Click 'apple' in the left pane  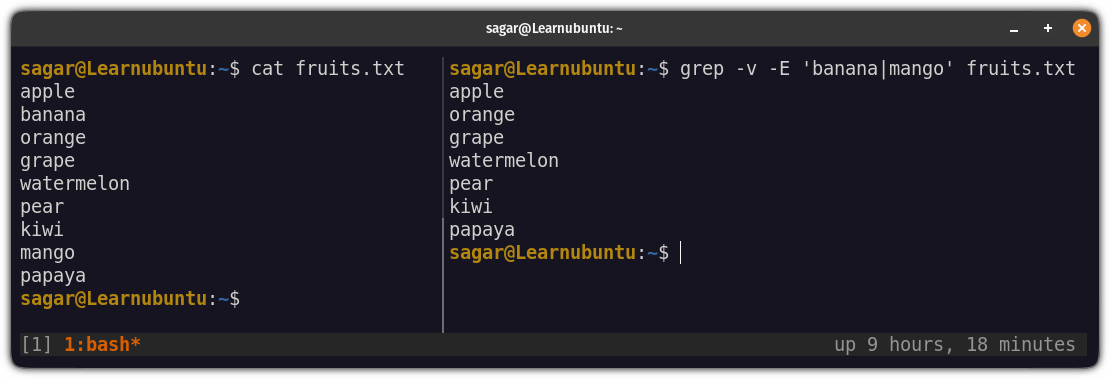coord(48,92)
